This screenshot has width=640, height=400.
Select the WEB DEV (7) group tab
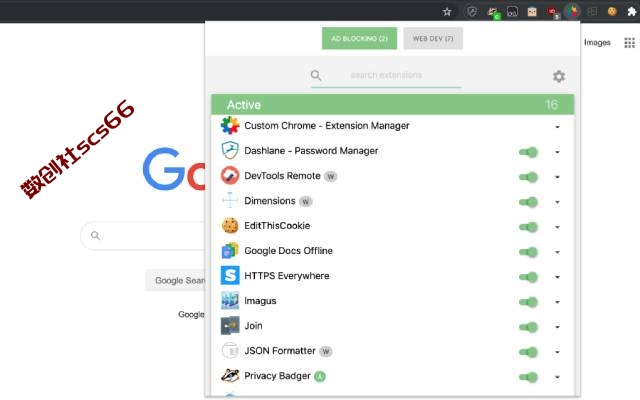tap(433, 38)
